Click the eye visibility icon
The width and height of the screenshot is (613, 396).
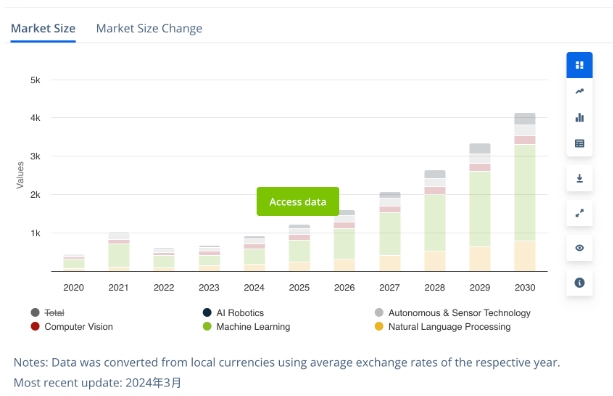click(579, 248)
